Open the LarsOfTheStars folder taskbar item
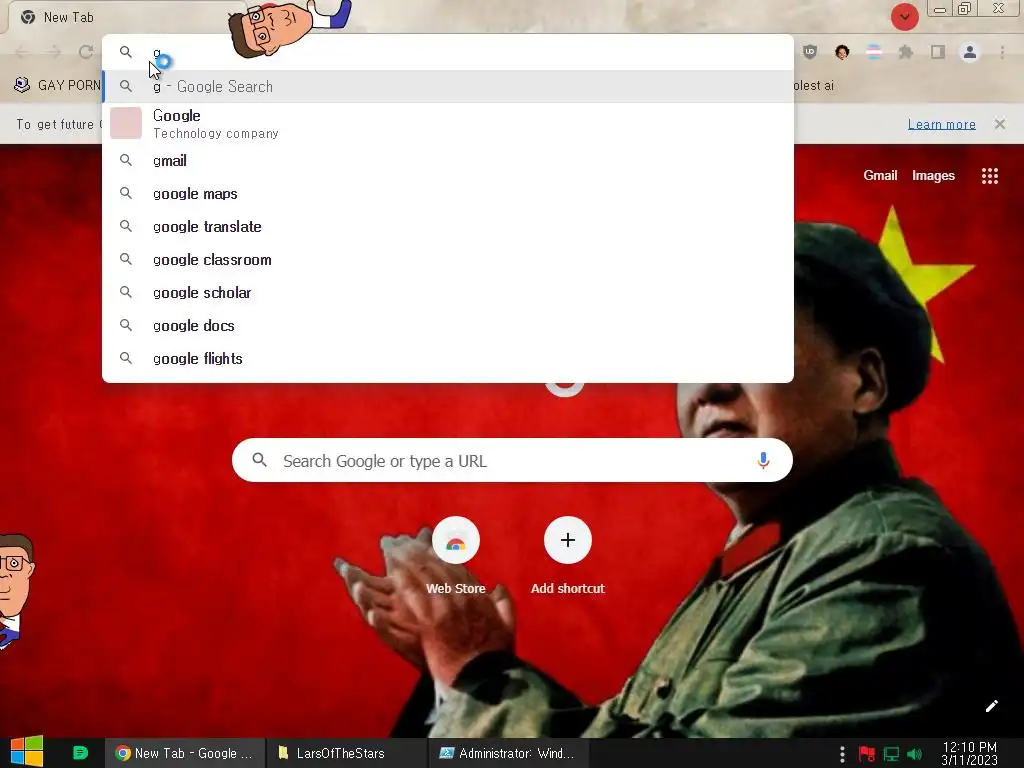The width and height of the screenshot is (1024, 768). point(346,753)
